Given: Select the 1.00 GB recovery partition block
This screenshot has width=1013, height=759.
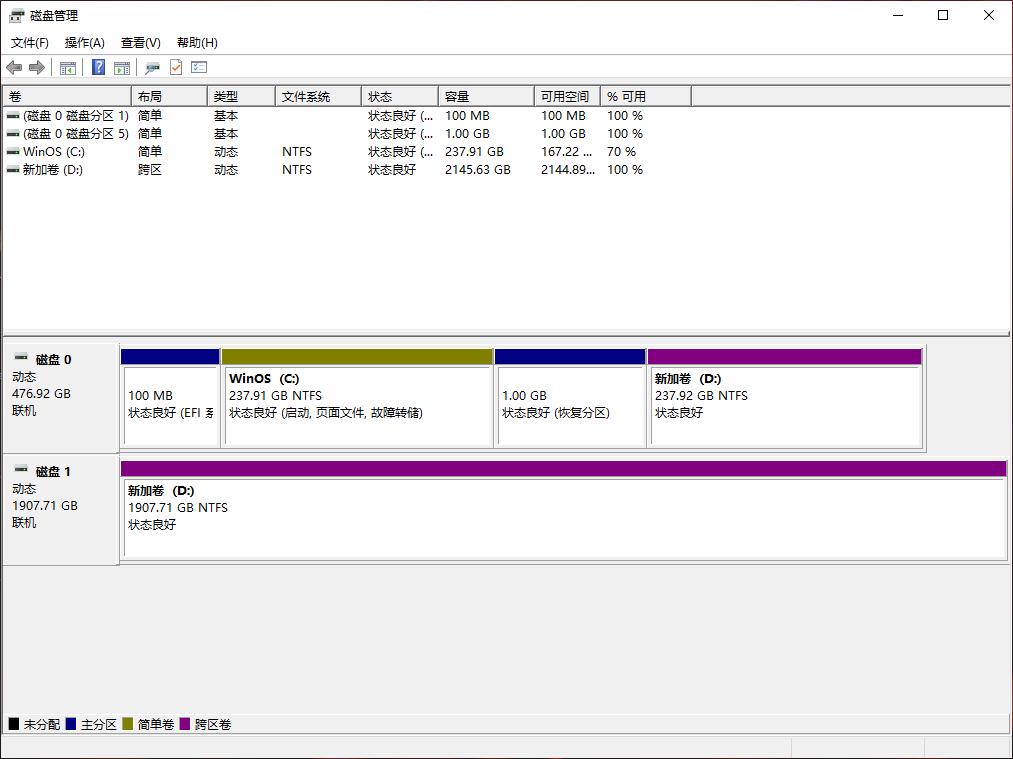Looking at the screenshot, I should [x=570, y=400].
